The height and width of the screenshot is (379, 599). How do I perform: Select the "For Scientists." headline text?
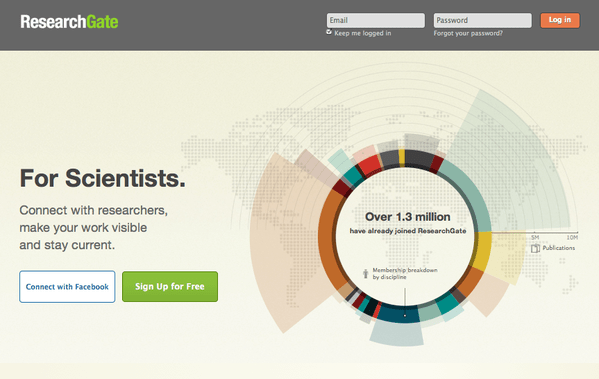[102, 178]
